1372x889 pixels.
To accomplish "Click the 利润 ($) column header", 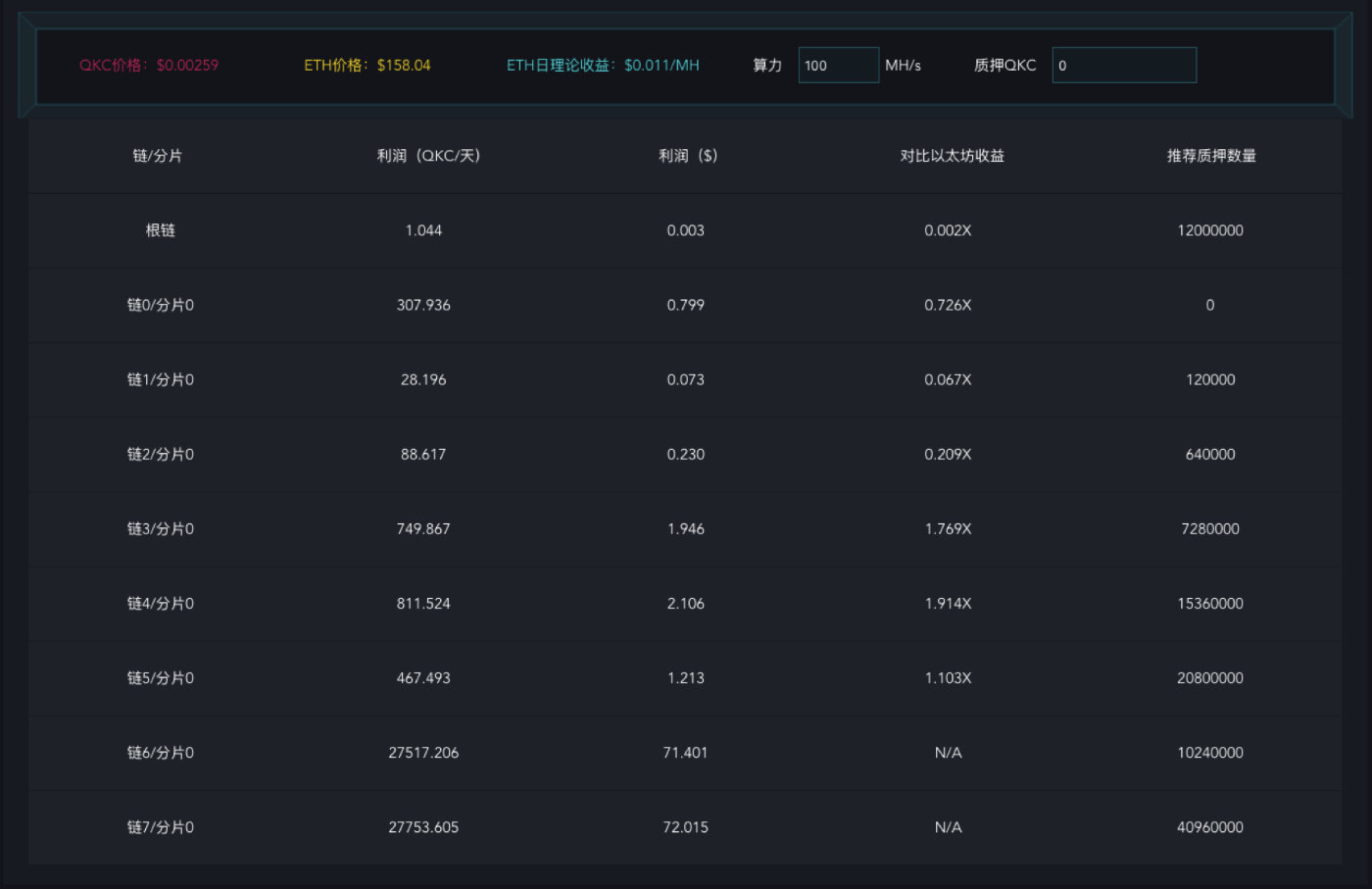I will 688,156.
